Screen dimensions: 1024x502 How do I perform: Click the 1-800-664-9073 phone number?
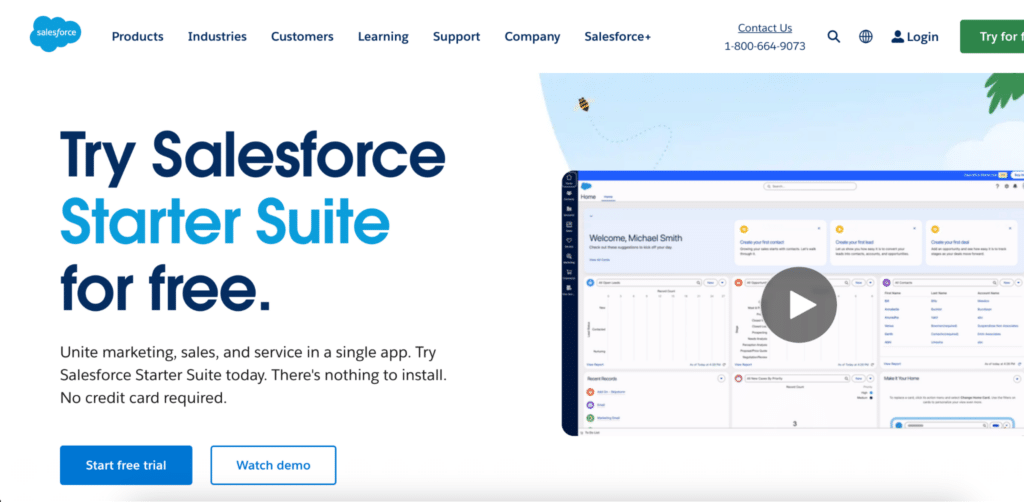tap(765, 46)
